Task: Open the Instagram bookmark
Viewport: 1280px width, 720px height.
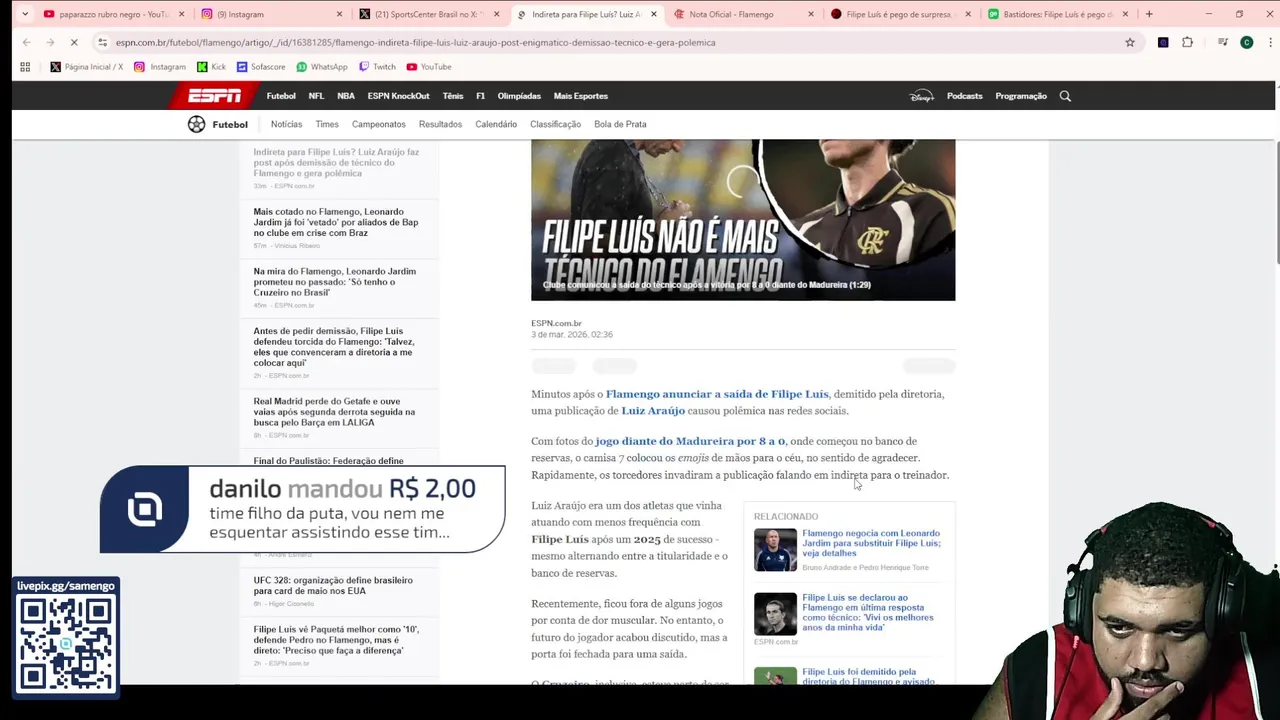Action: (160, 67)
